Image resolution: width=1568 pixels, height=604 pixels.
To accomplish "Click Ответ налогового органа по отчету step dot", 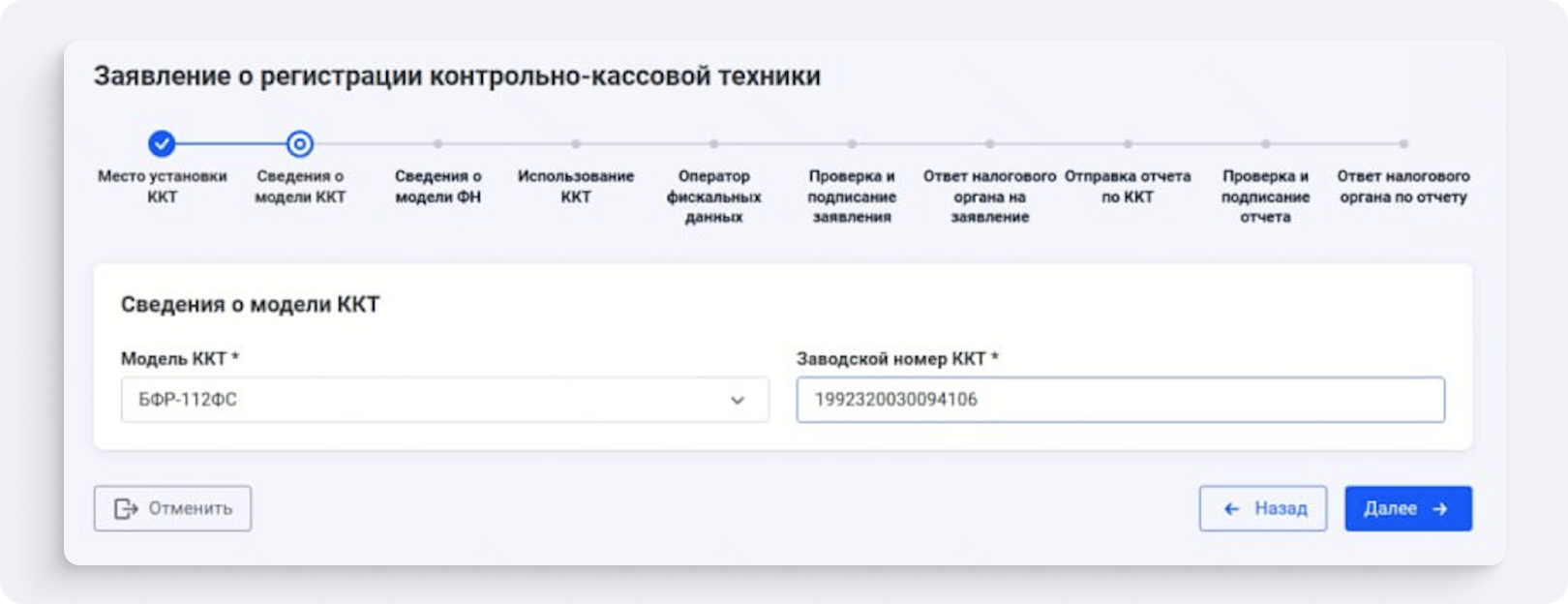I will (1403, 144).
